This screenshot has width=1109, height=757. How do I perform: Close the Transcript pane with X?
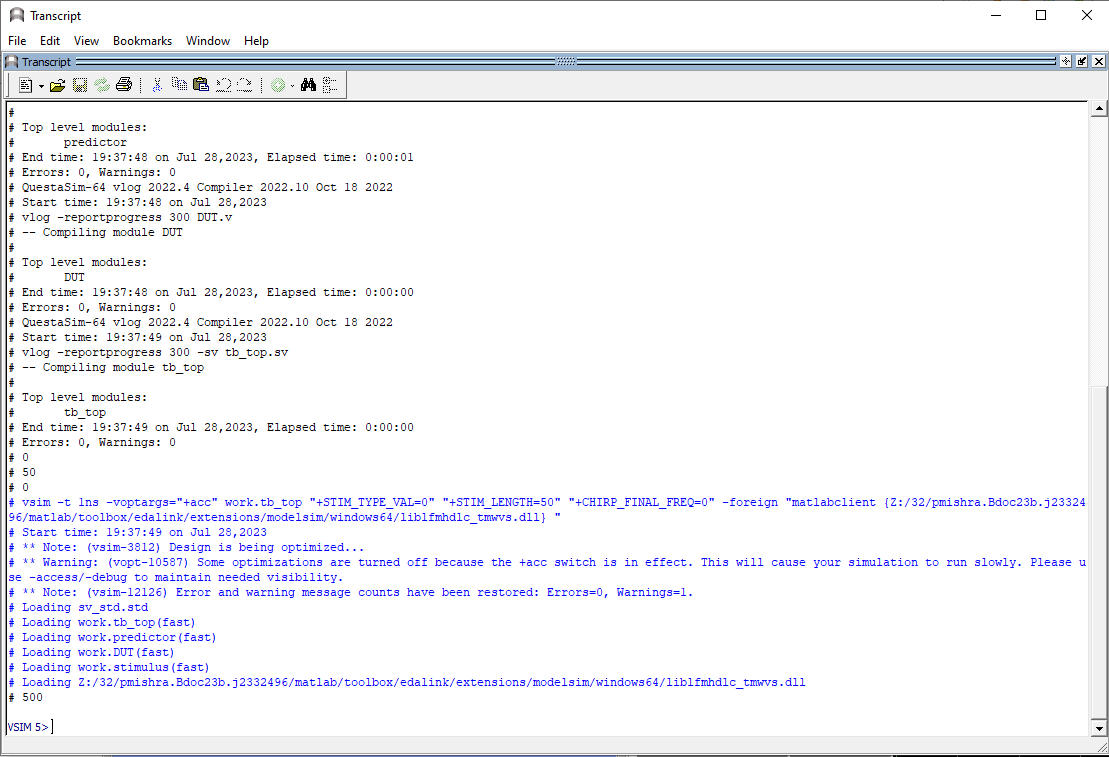[x=1098, y=62]
